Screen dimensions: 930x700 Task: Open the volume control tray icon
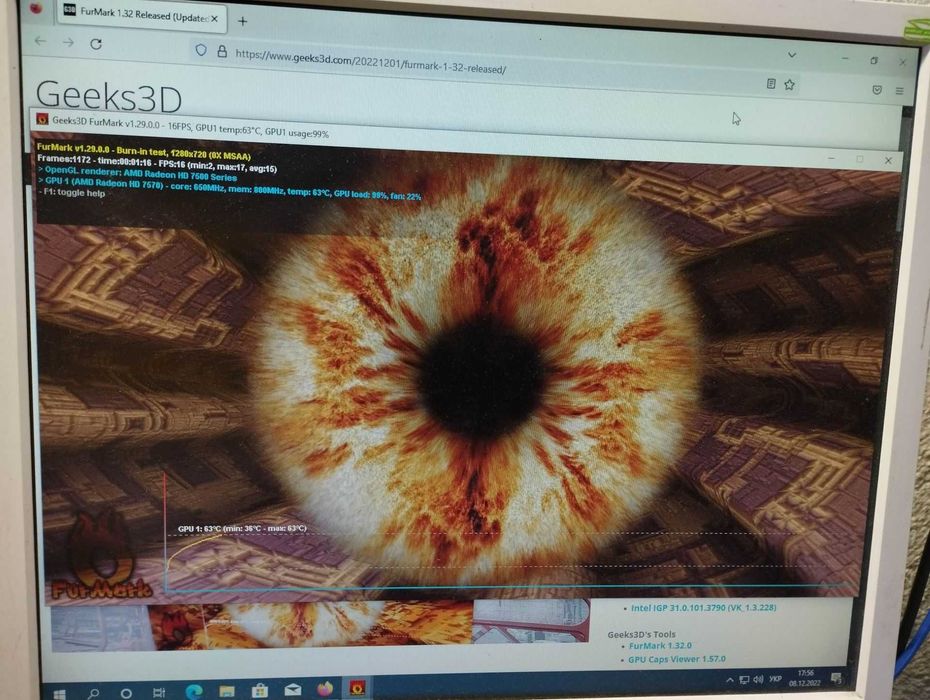pos(758,679)
